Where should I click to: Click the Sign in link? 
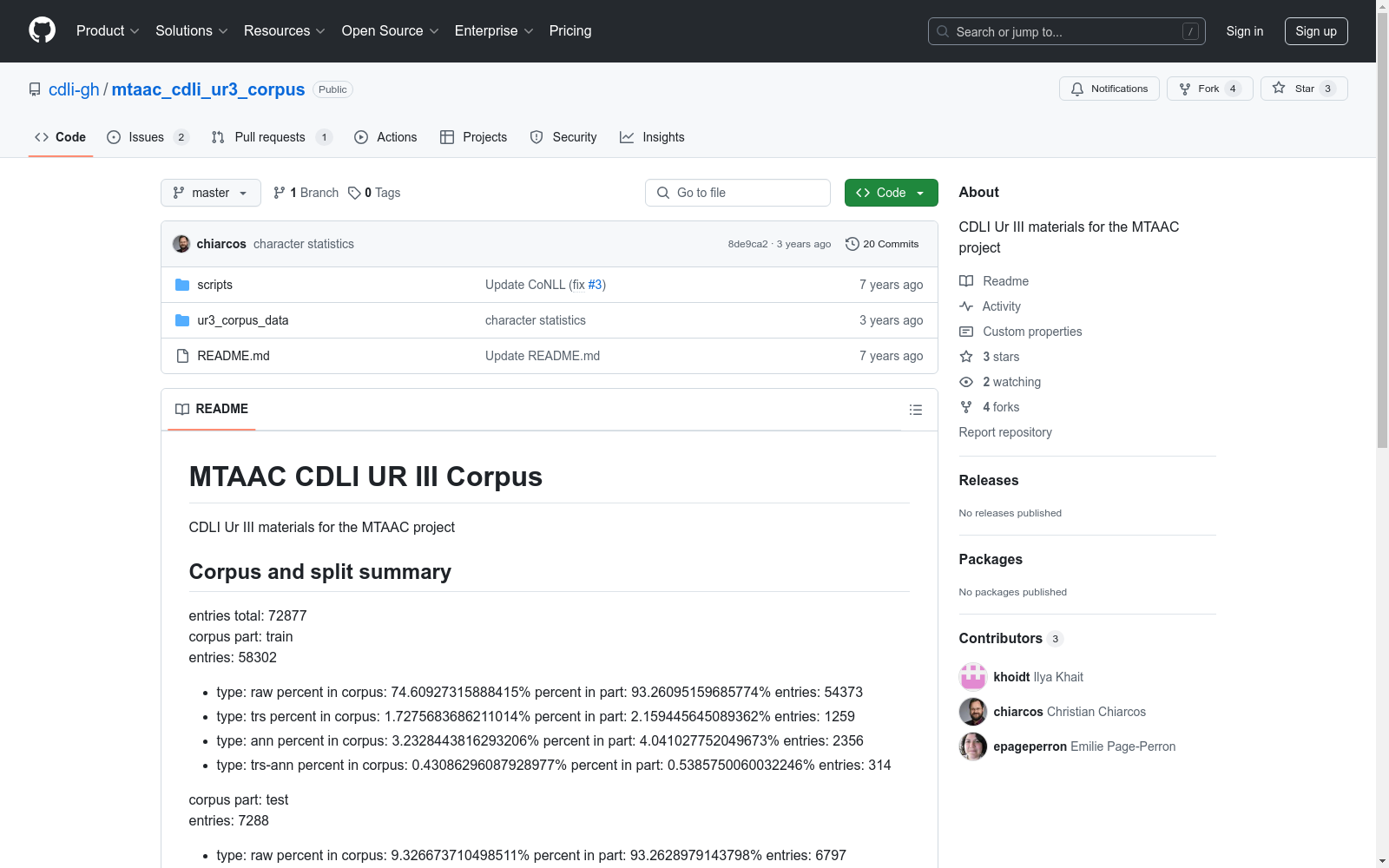[1245, 31]
